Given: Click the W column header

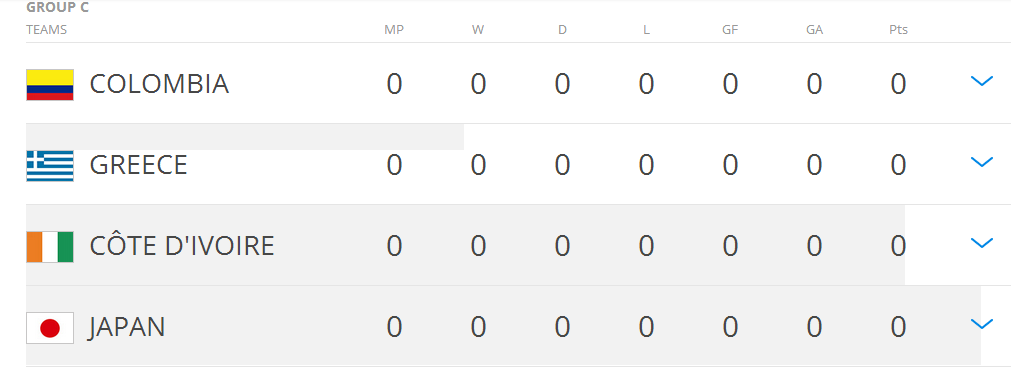Looking at the screenshot, I should [x=478, y=30].
